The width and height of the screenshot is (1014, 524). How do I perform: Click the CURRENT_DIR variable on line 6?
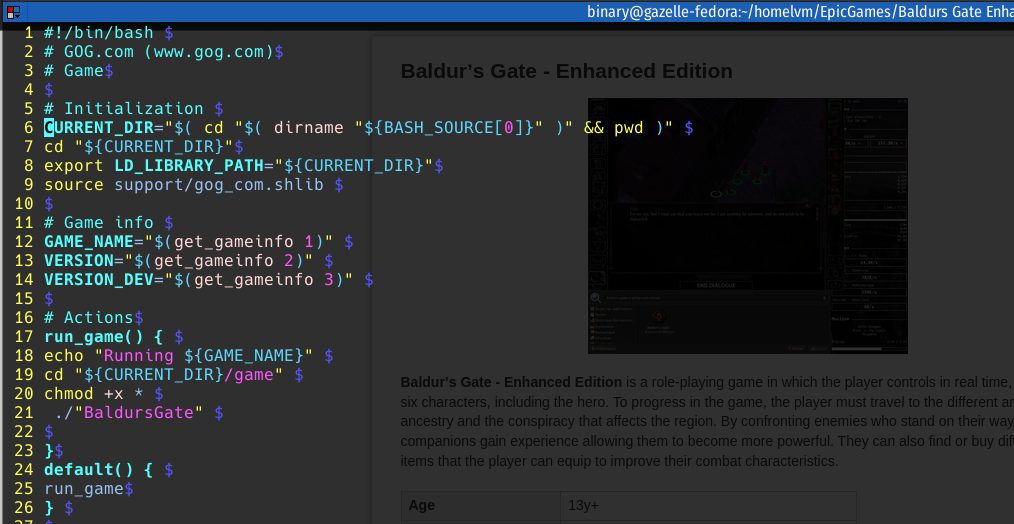(x=98, y=128)
